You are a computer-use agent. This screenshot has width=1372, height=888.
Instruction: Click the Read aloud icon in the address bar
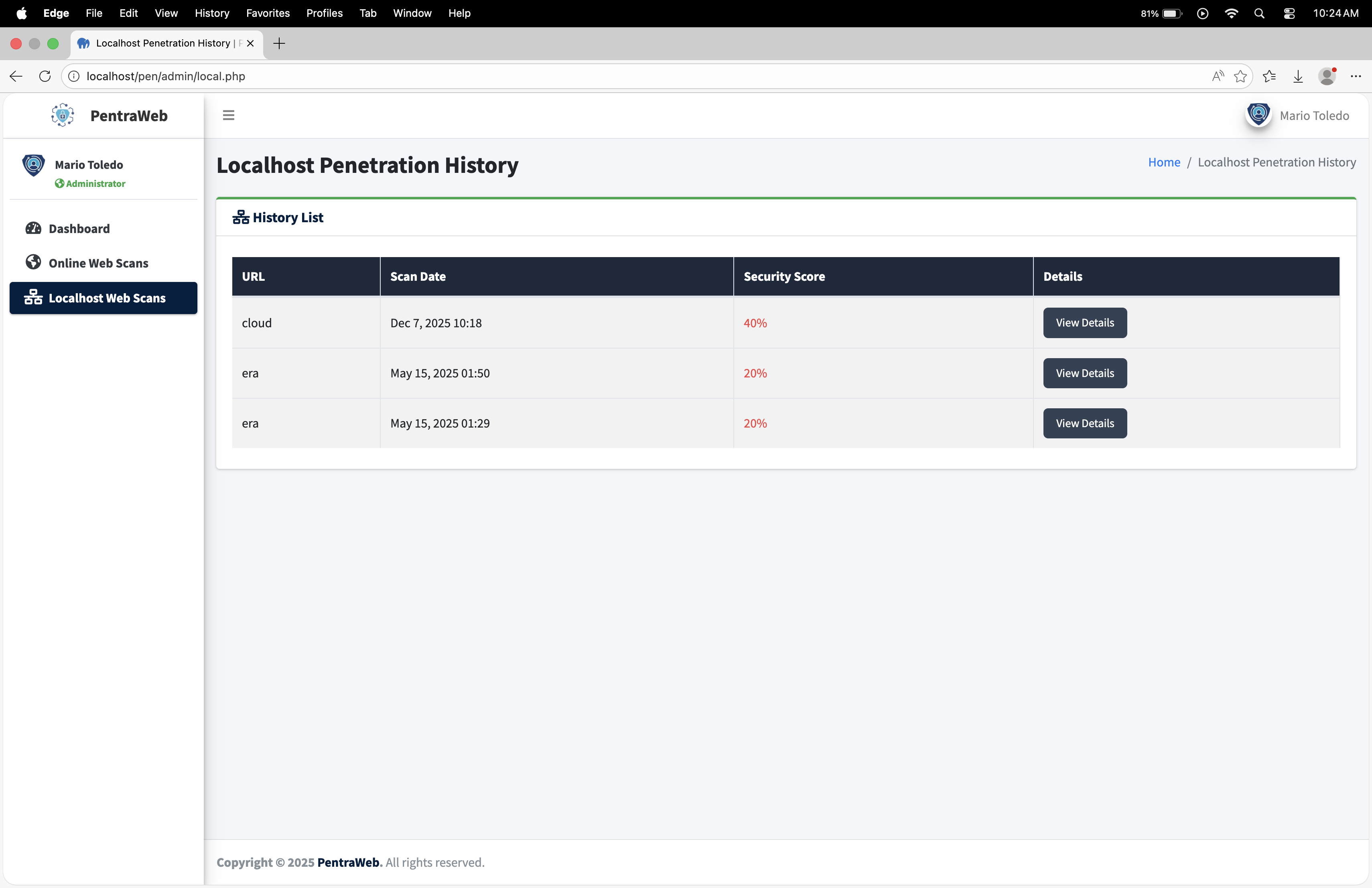coord(1218,76)
